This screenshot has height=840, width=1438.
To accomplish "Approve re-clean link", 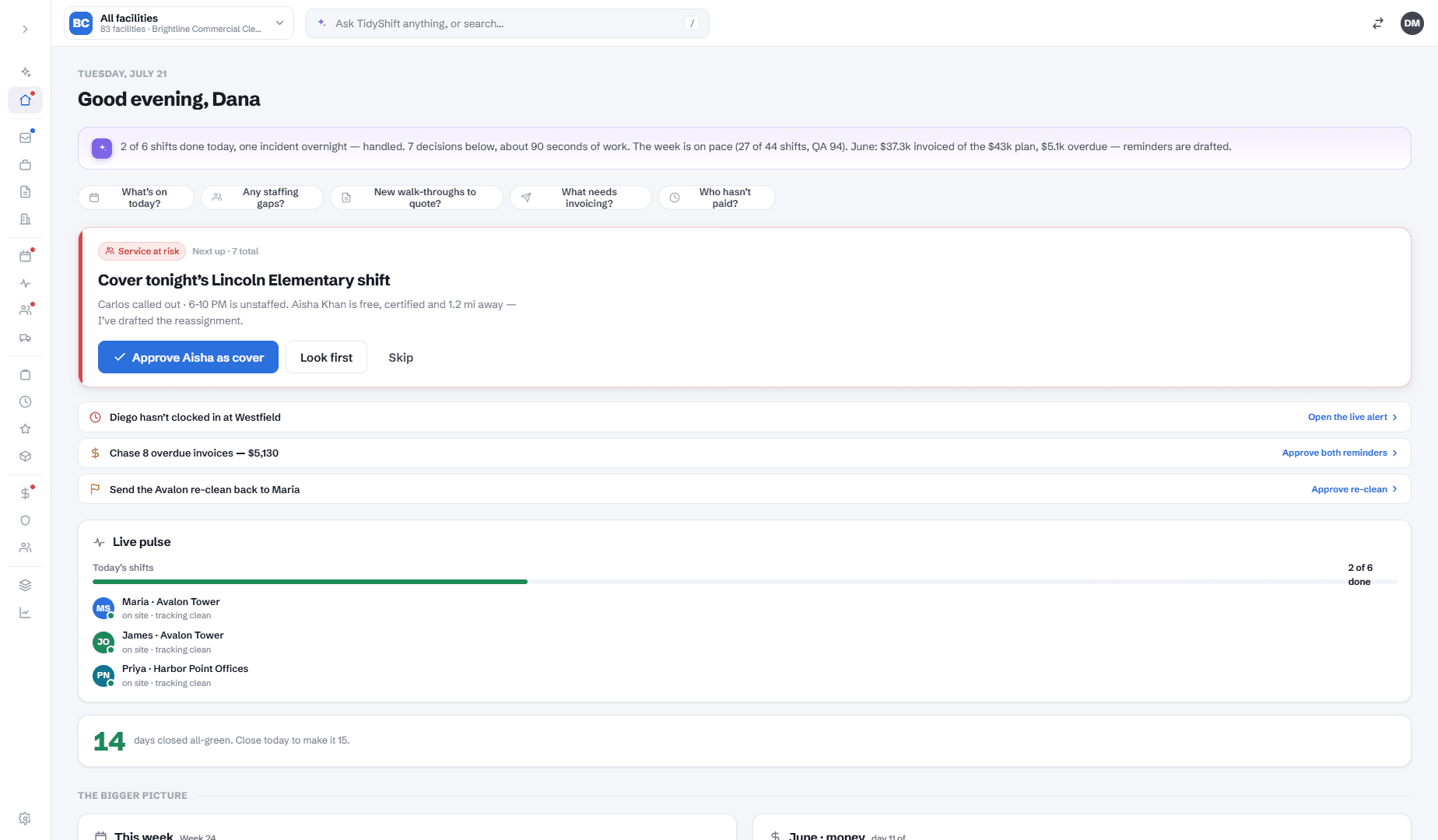I will click(1354, 489).
